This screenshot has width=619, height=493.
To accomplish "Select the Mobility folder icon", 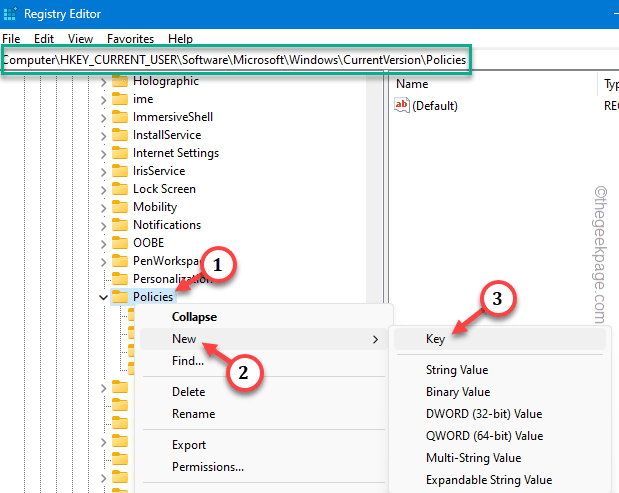I will [120, 207].
